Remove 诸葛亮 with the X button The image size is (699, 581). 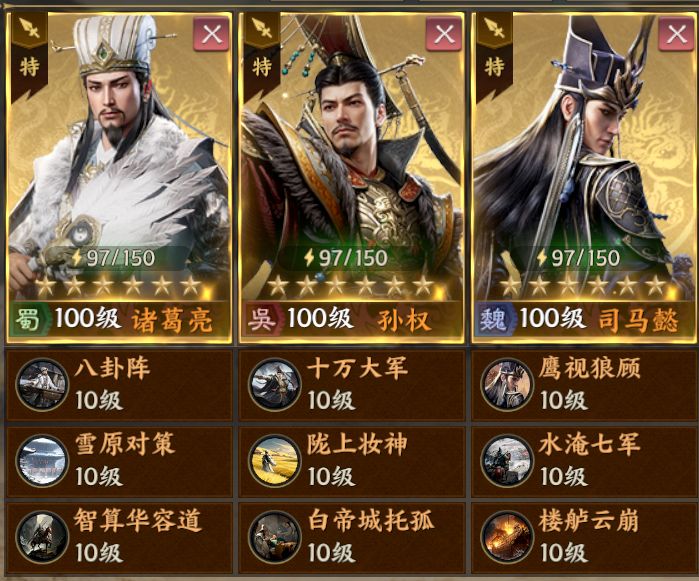click(x=211, y=34)
